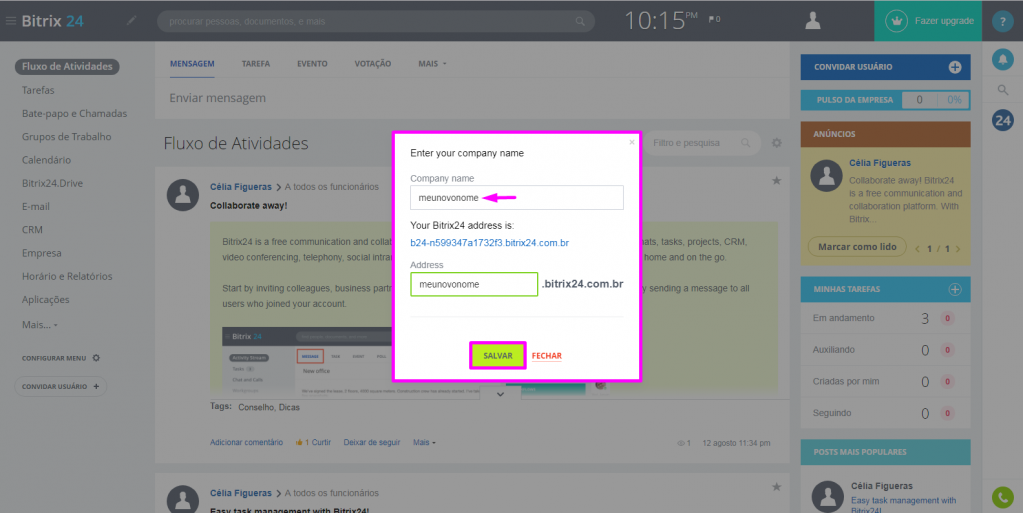Click the Fazer upgrade button
The height and width of the screenshot is (513, 1023).
point(928,21)
